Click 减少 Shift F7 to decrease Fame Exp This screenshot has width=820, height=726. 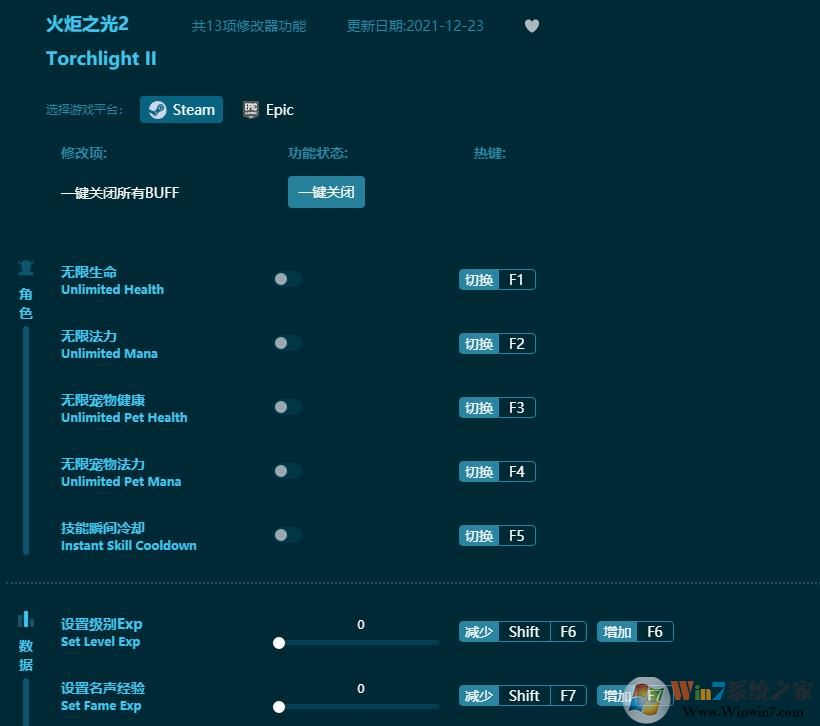point(522,695)
